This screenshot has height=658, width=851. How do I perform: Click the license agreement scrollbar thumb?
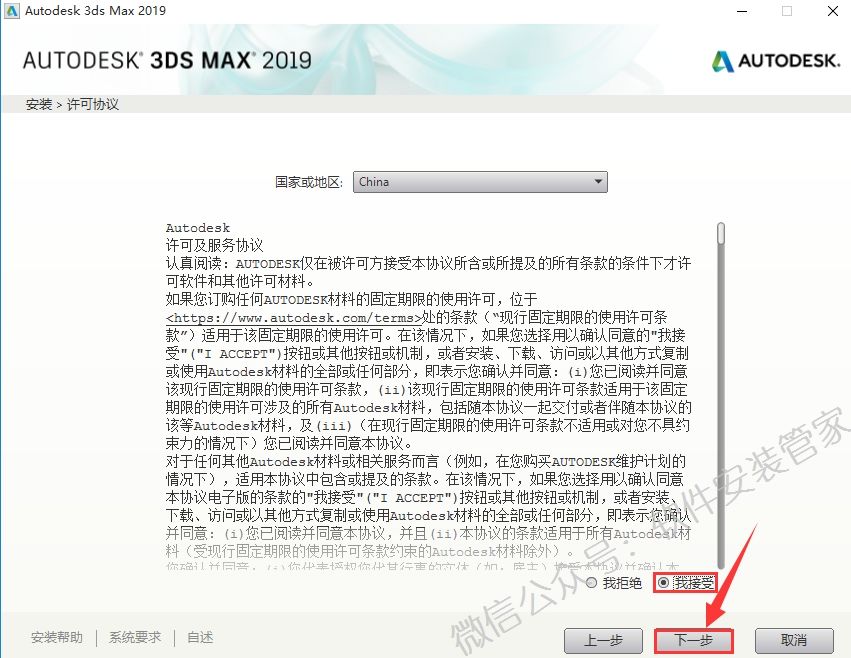[x=721, y=233]
